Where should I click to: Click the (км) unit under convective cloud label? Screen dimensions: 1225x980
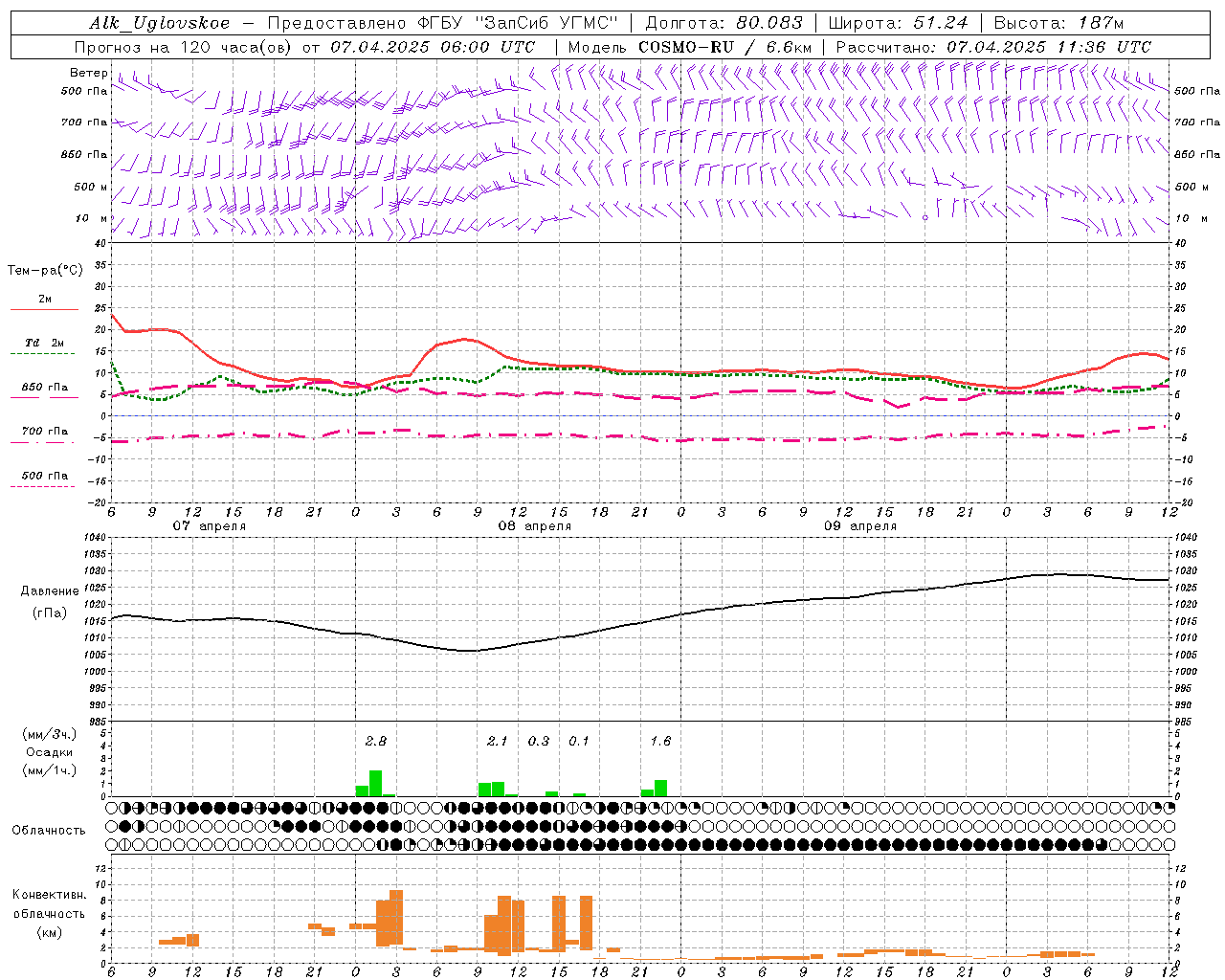point(49,932)
